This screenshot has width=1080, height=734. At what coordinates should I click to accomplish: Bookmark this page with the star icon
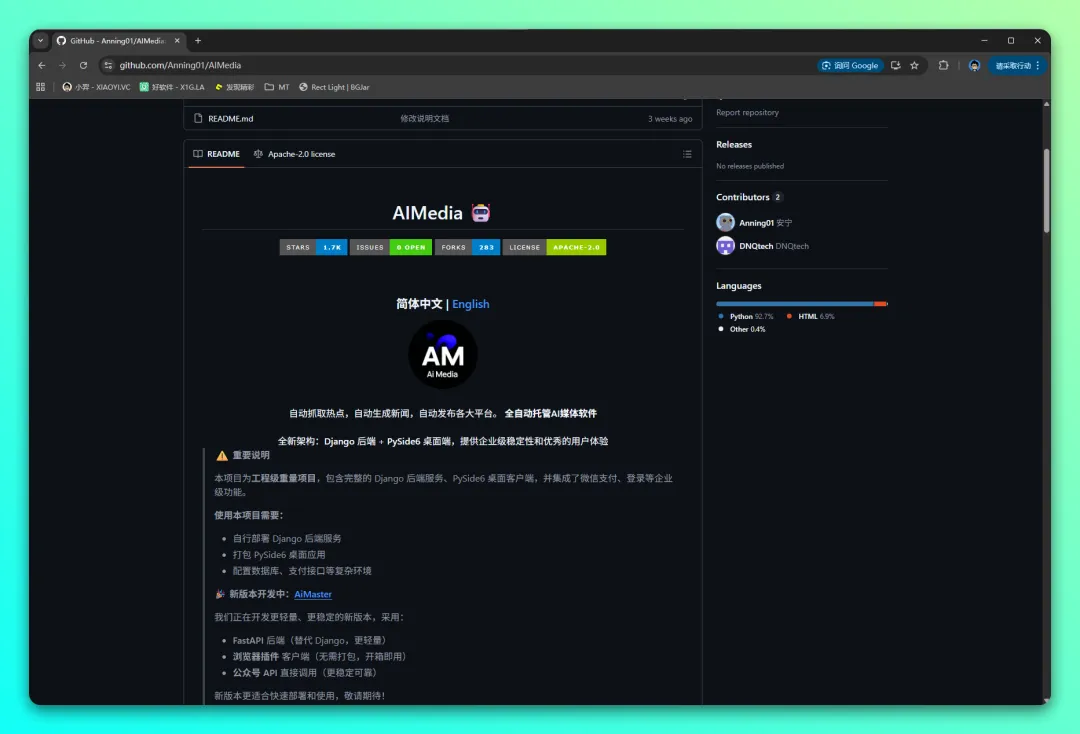pos(915,65)
